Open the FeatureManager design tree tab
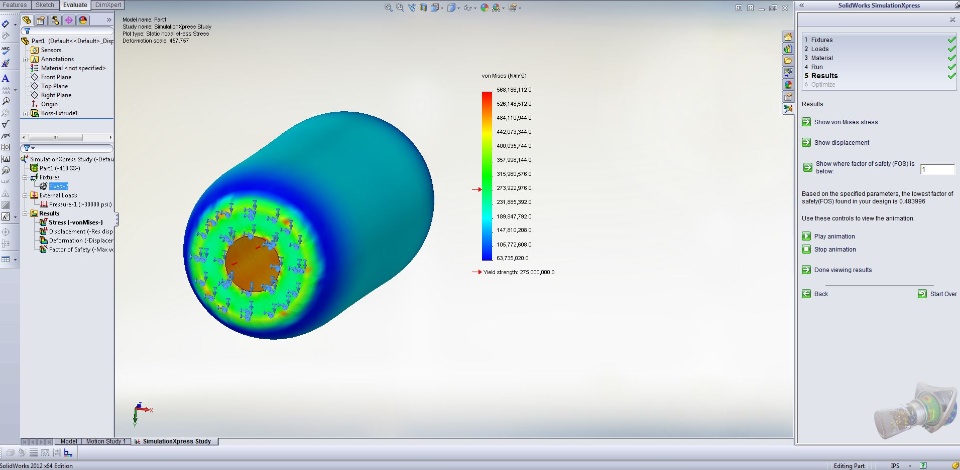 [27, 20]
